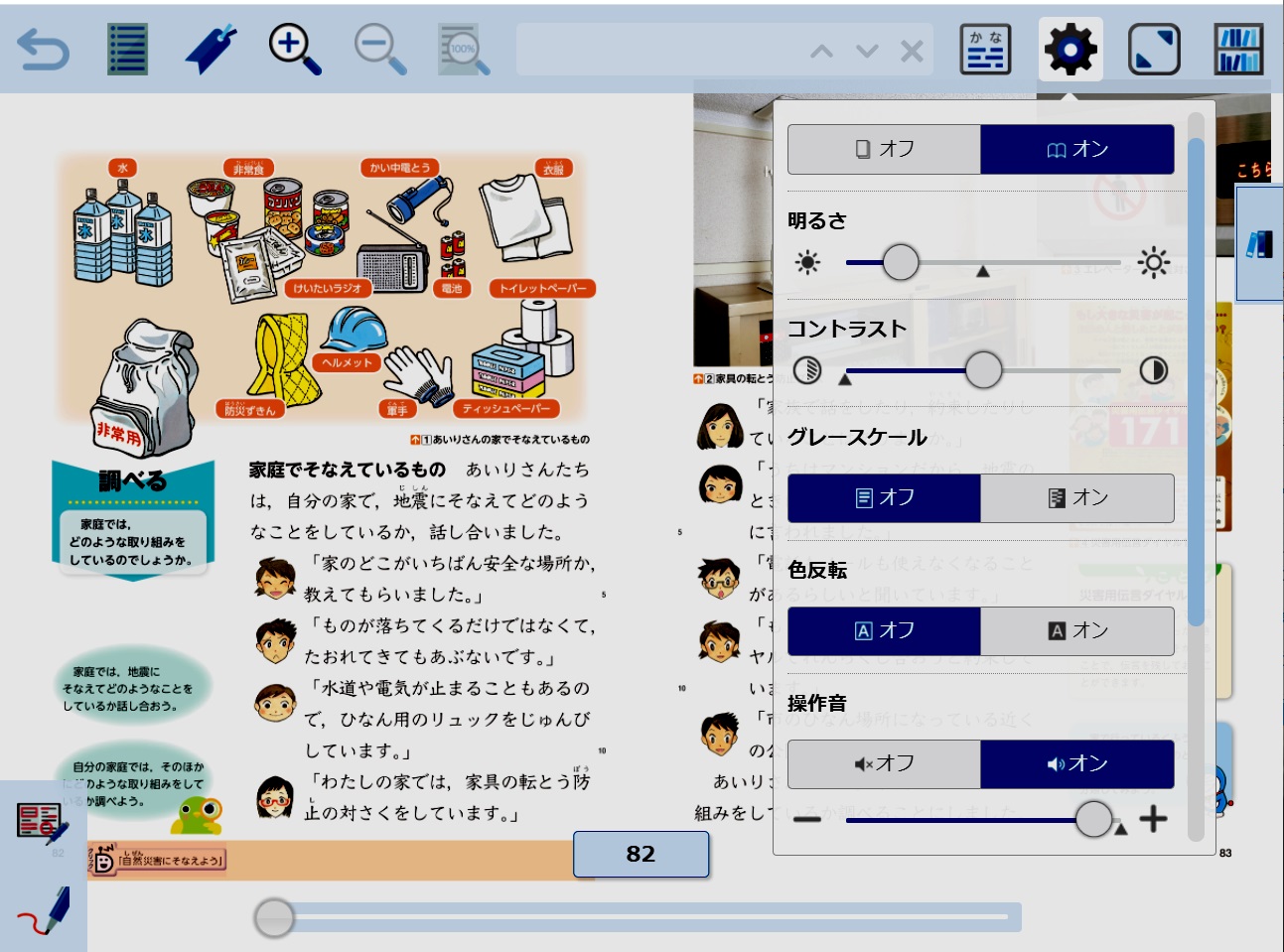Click the volume slider handle

click(1093, 819)
